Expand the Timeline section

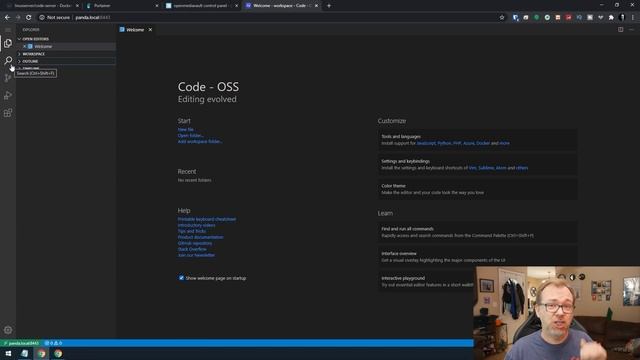(x=66, y=68)
